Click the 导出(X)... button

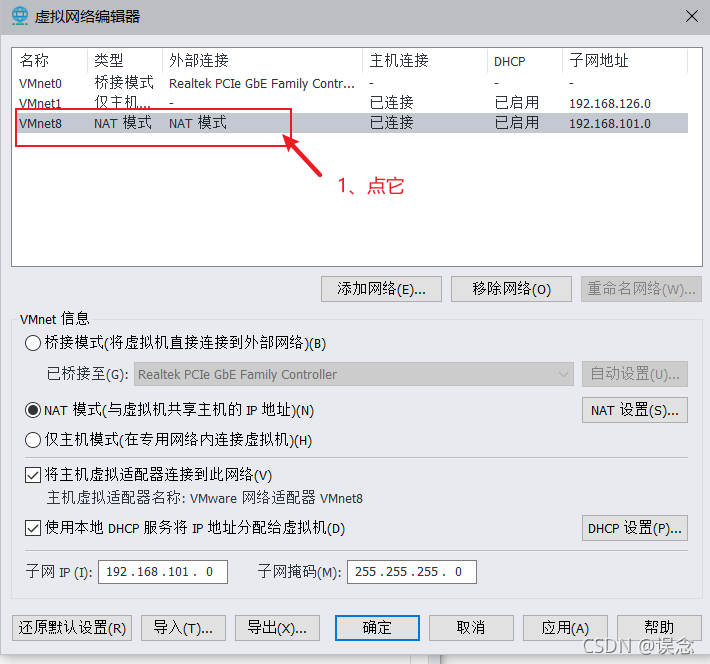coord(277,628)
